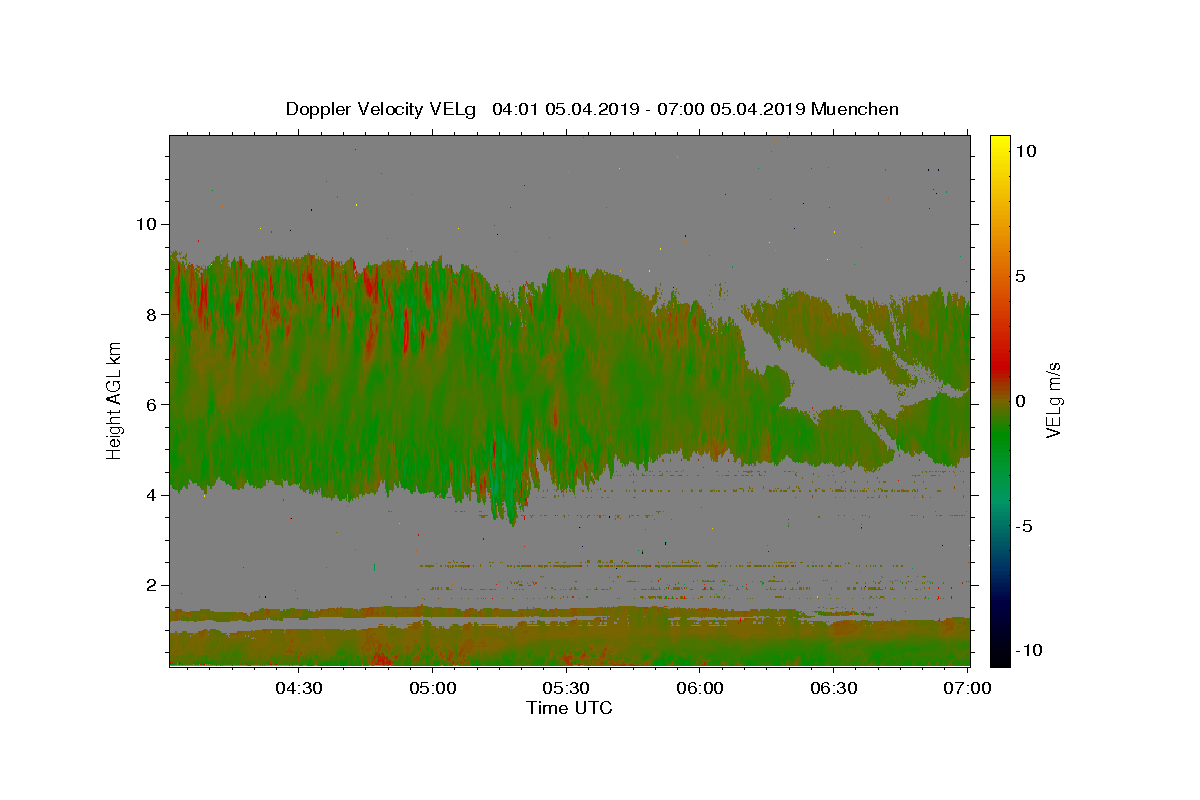Click the '07:00' time axis label
The image size is (1200, 800).
(x=968, y=688)
